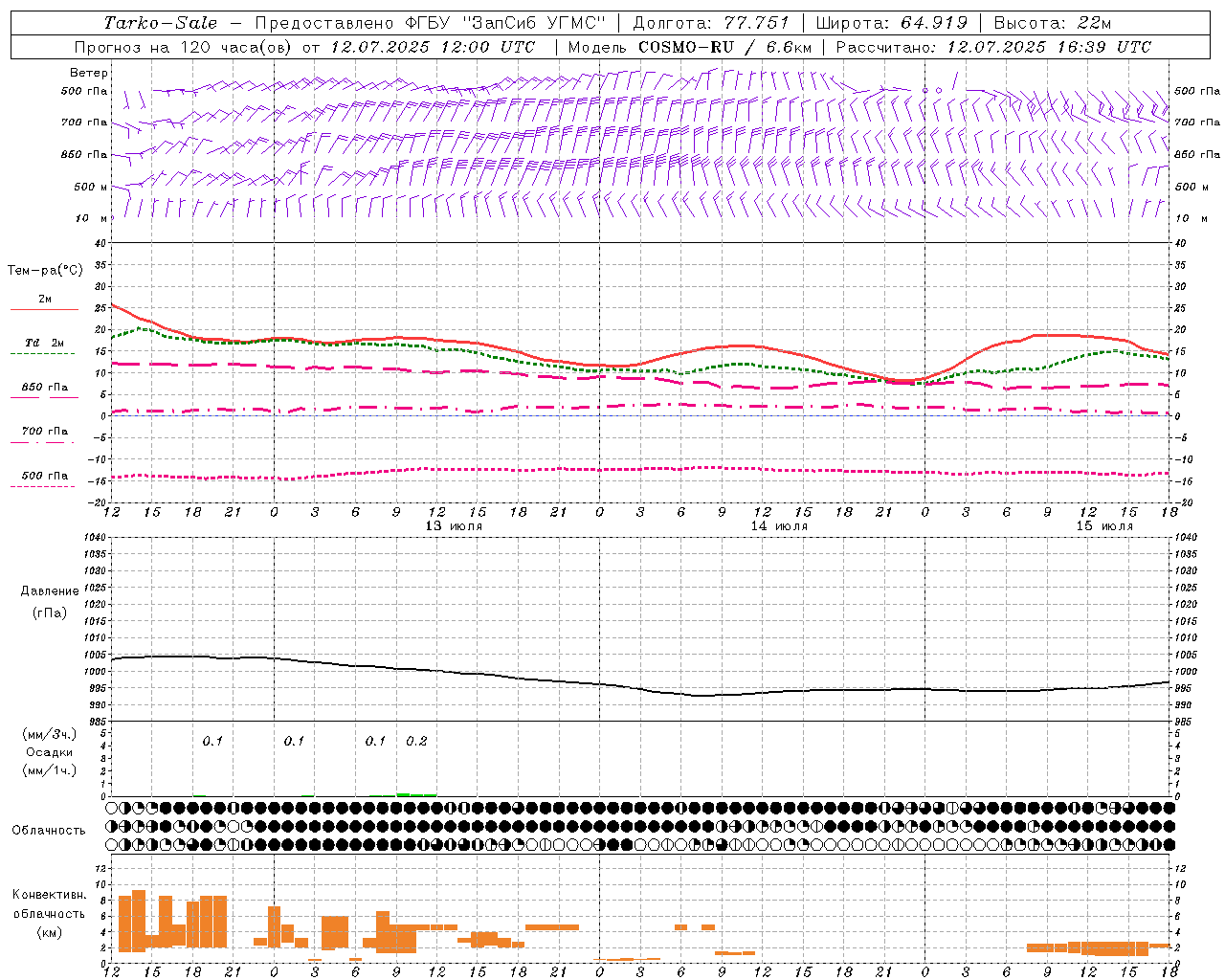This screenshot has width=1225, height=980.
Task: Click the '850 гПа' temperature legend label
Action: click(x=45, y=388)
